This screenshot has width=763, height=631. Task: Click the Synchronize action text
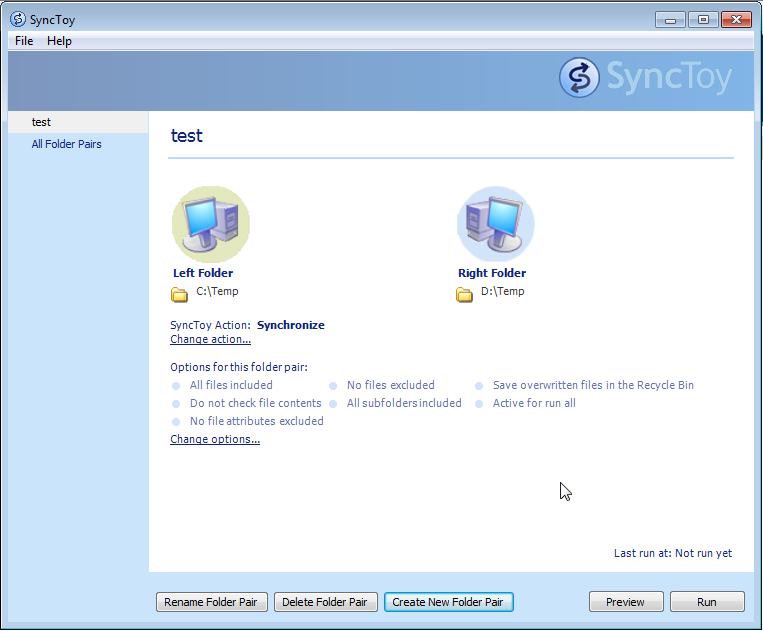click(291, 325)
